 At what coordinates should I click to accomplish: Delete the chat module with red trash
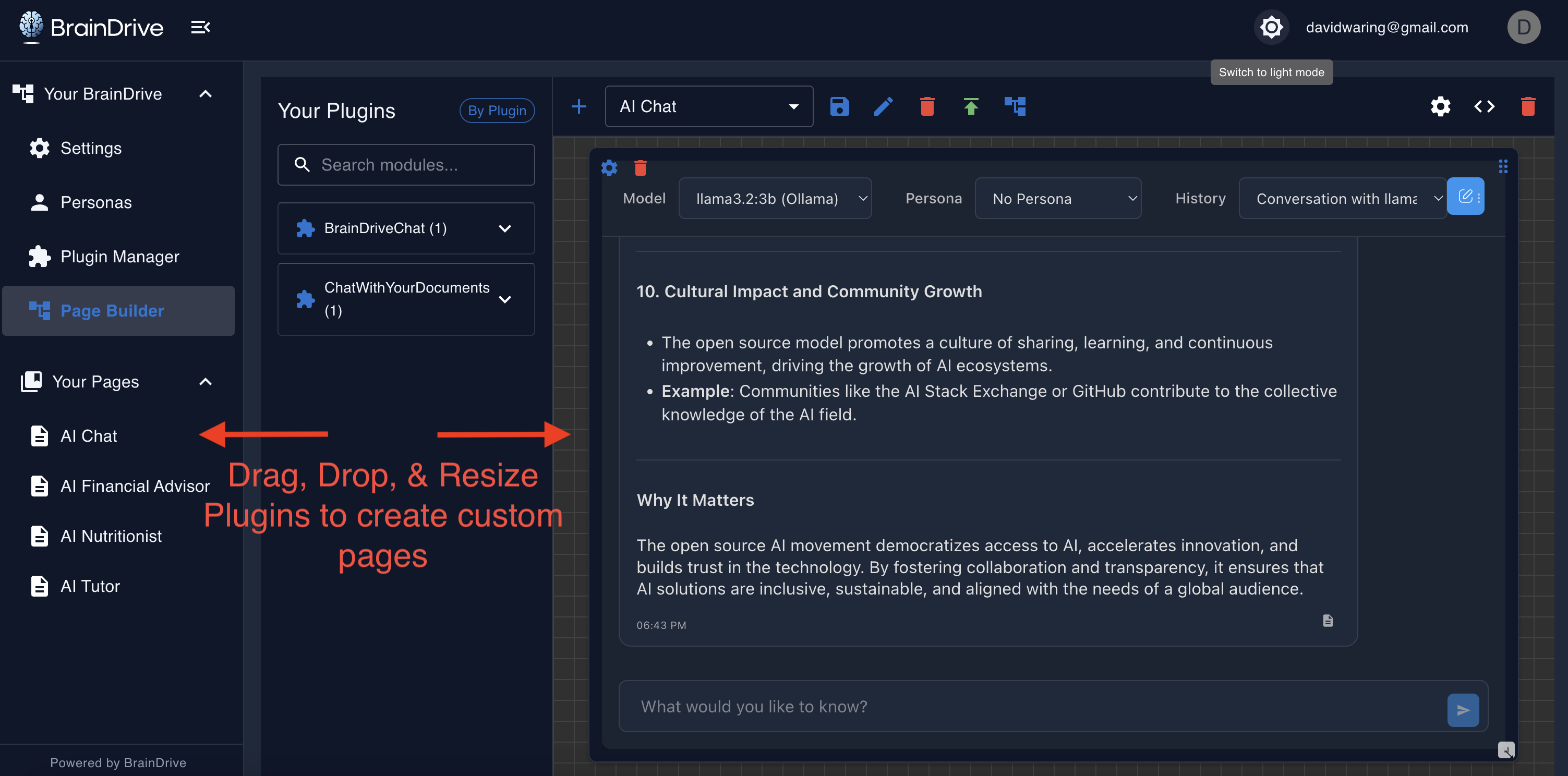(640, 167)
